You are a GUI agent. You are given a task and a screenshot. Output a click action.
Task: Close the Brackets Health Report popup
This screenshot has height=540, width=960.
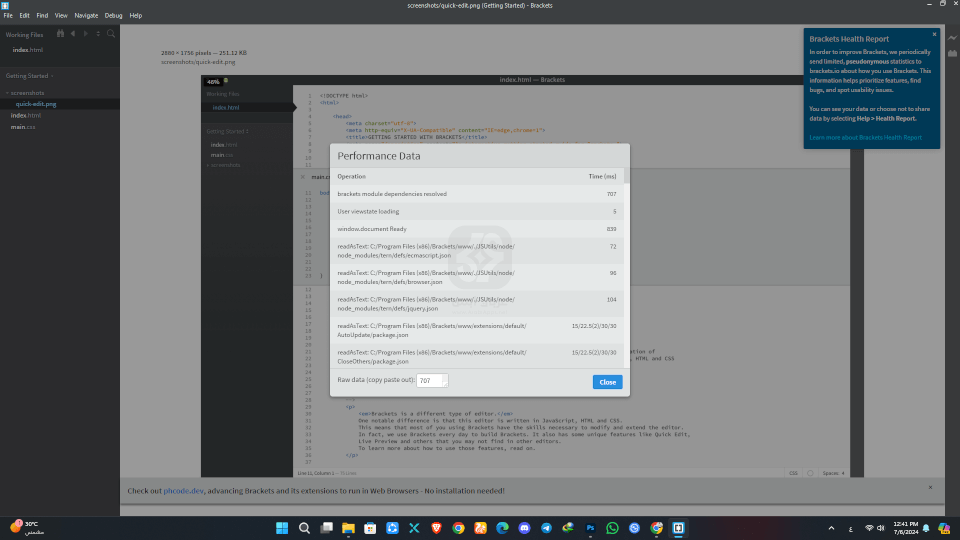pos(934,34)
